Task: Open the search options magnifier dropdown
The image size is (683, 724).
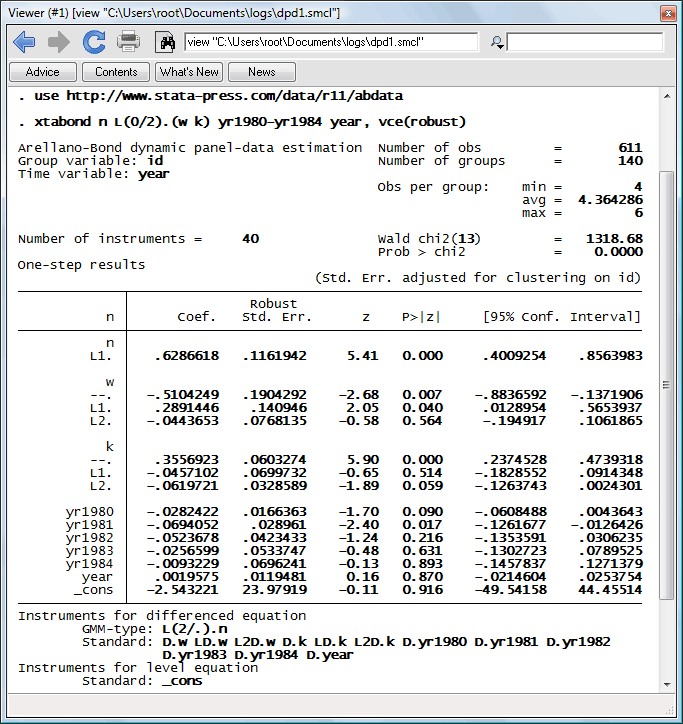Action: pyautogui.click(x=497, y=42)
